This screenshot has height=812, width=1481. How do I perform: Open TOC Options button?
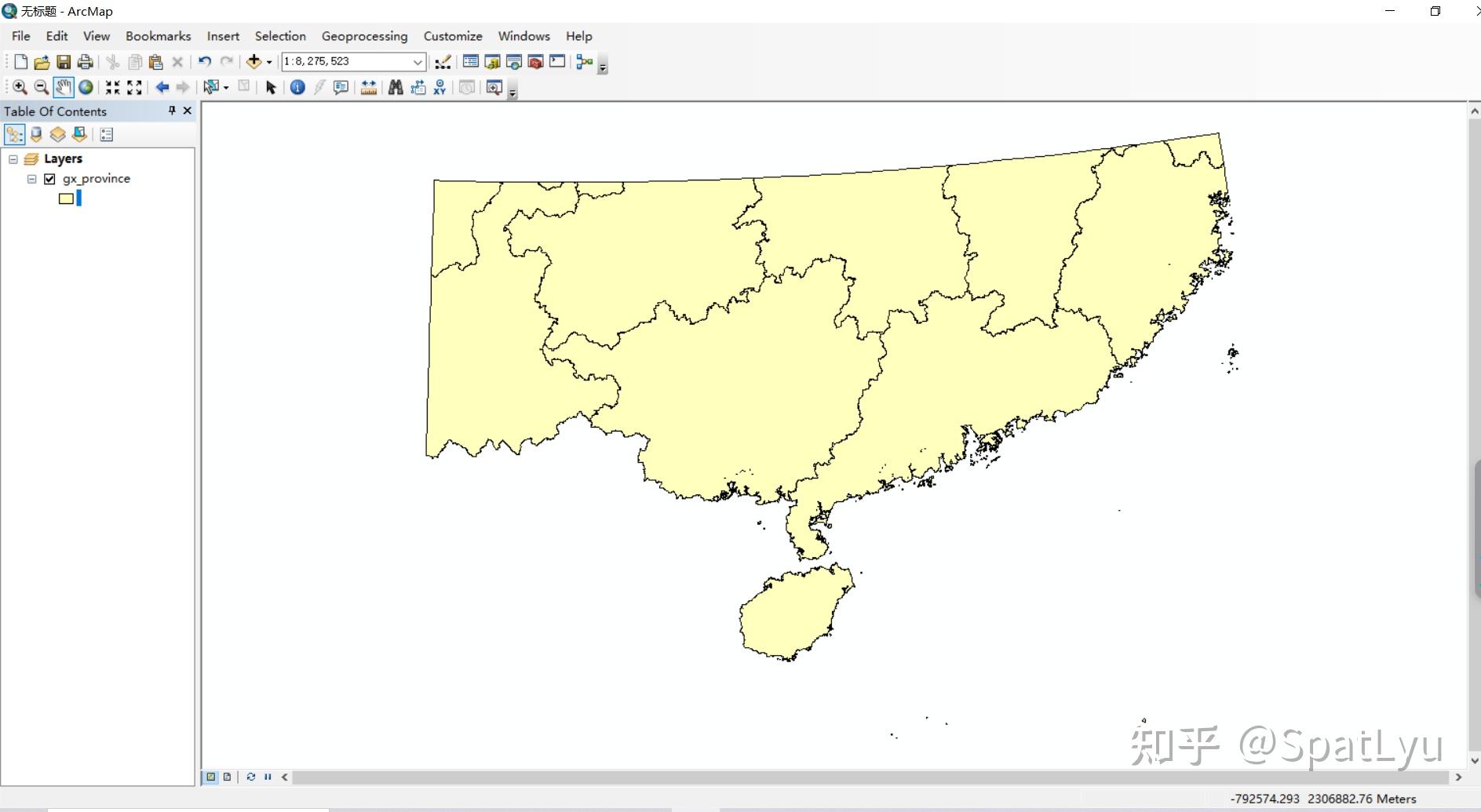click(107, 135)
